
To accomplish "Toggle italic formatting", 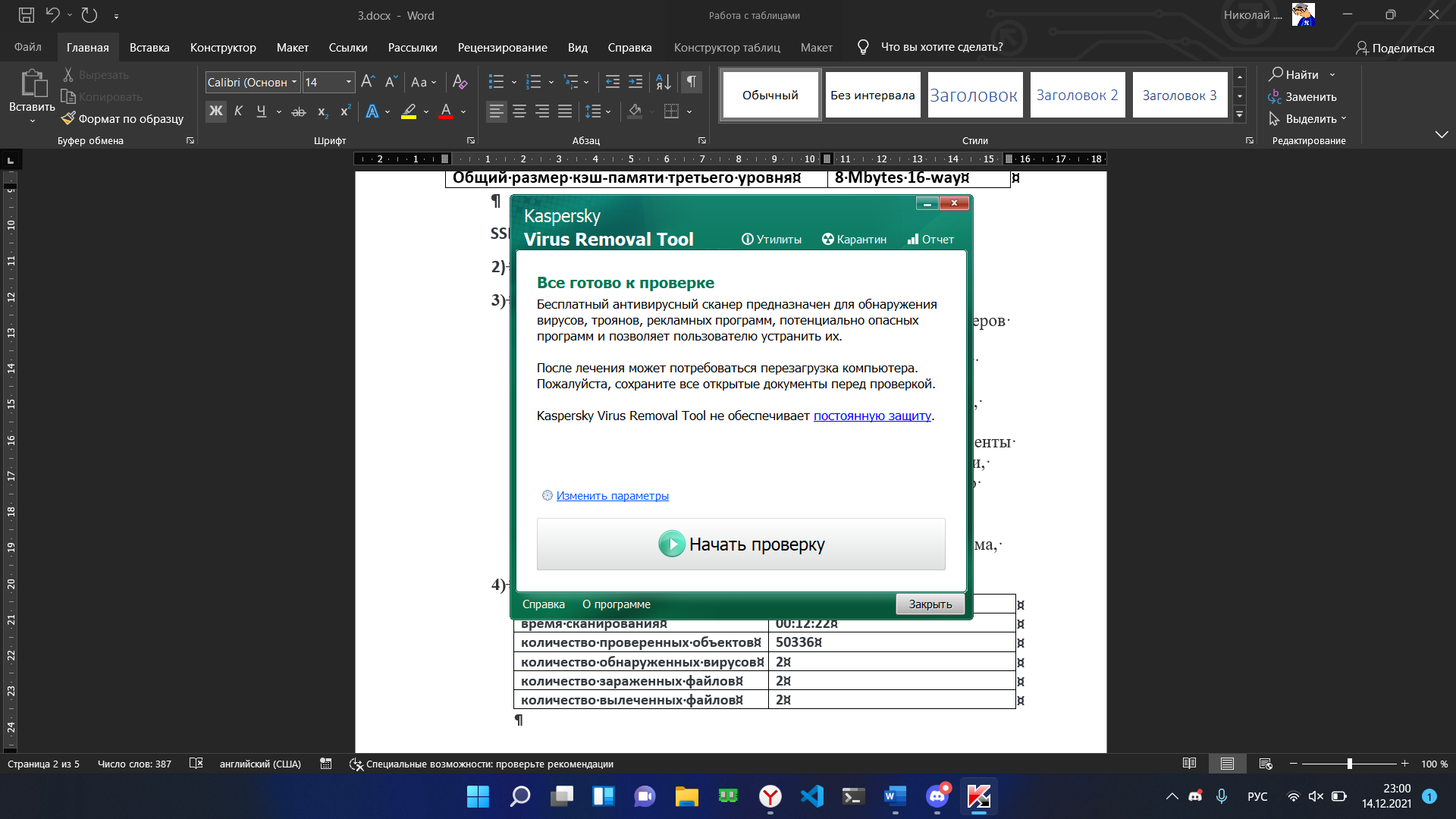I will coord(238,111).
